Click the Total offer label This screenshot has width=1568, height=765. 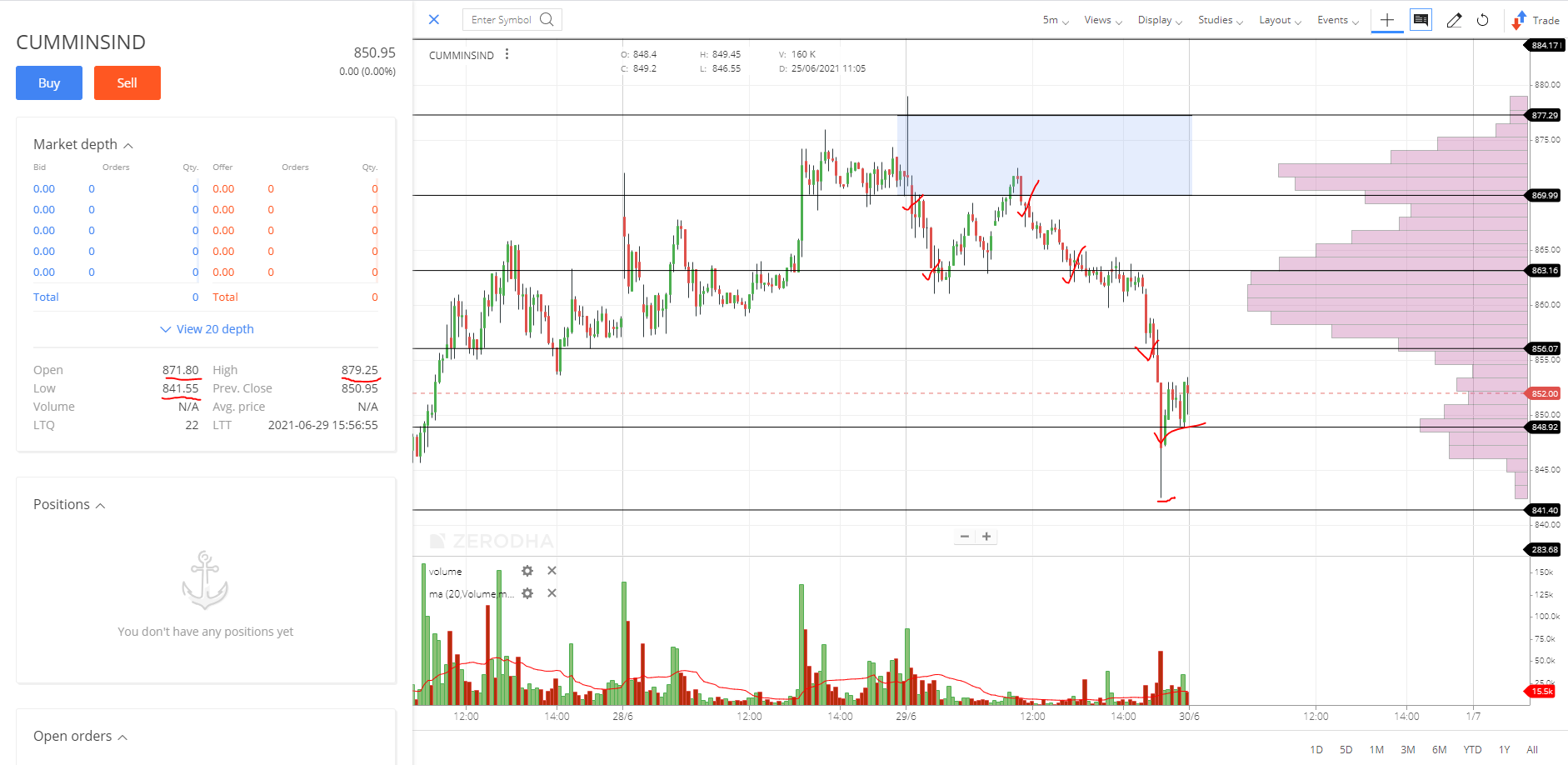(x=225, y=297)
